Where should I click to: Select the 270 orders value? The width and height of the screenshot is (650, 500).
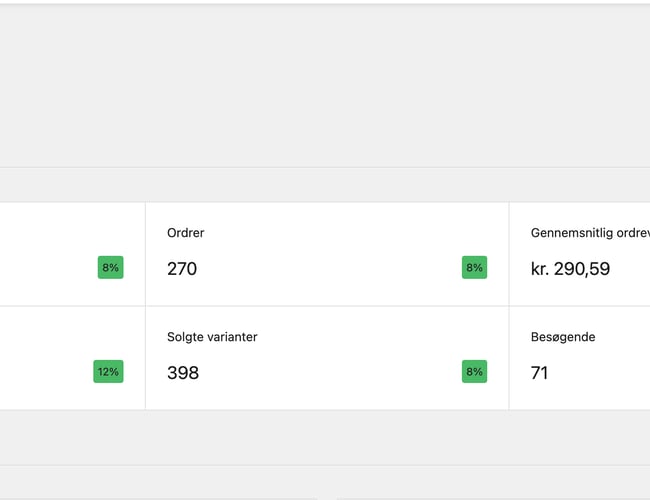pyautogui.click(x=182, y=269)
